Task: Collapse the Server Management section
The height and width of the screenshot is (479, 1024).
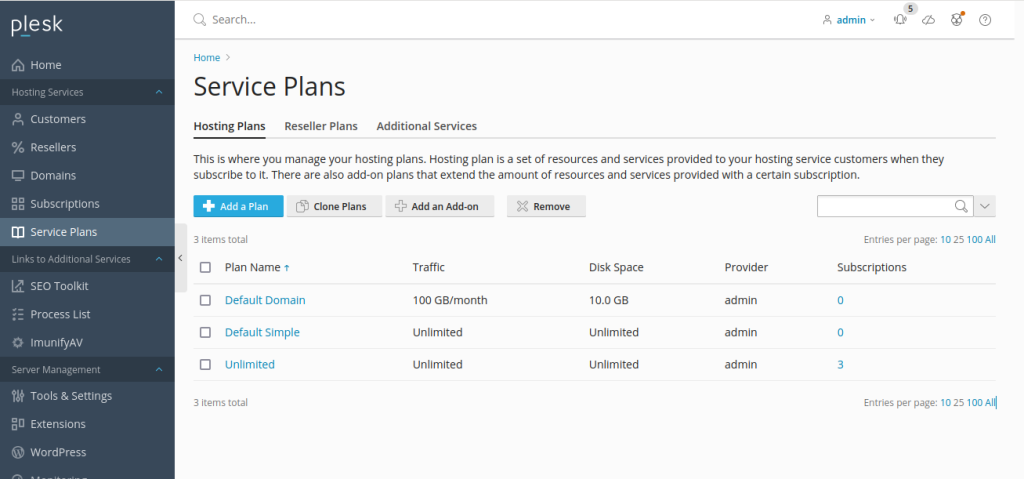Action: [x=159, y=369]
